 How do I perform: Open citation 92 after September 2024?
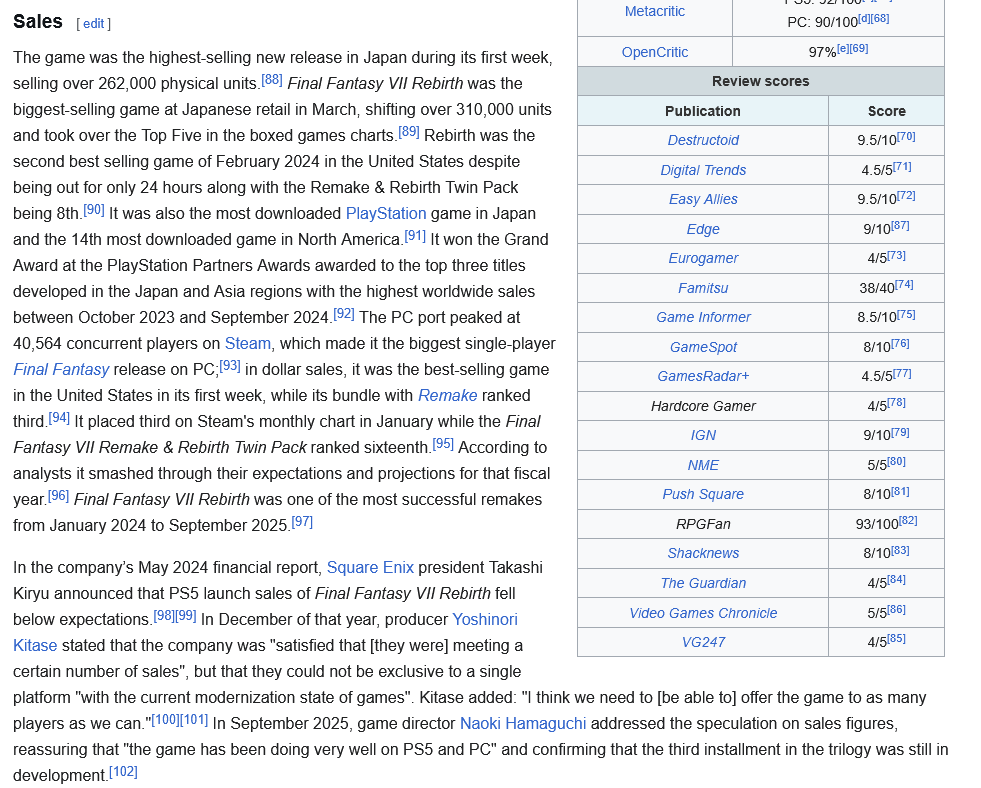(x=343, y=313)
